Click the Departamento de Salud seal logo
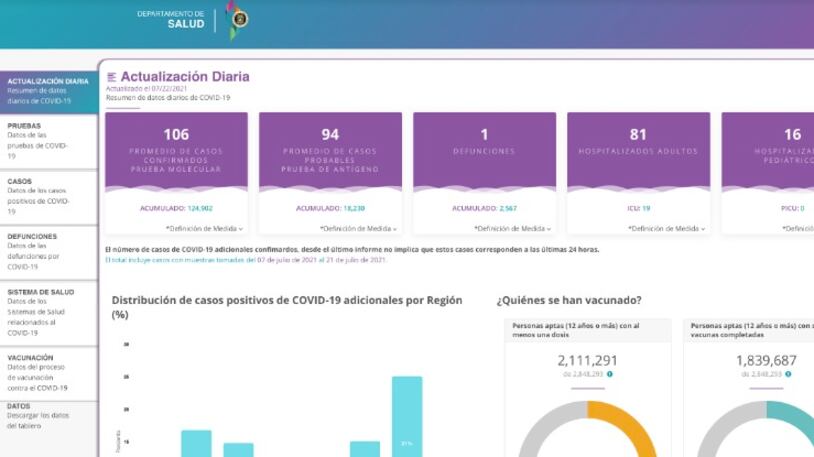This screenshot has width=814, height=457. tap(238, 20)
